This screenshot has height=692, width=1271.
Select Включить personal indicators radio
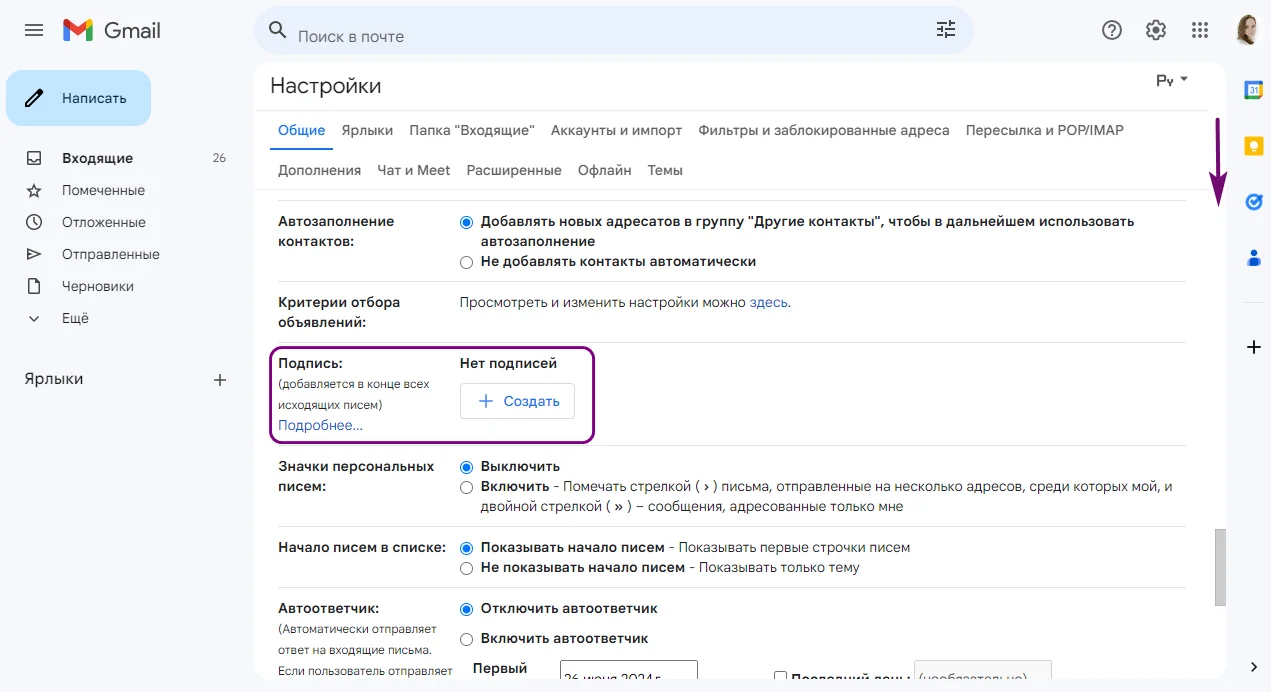pos(466,487)
